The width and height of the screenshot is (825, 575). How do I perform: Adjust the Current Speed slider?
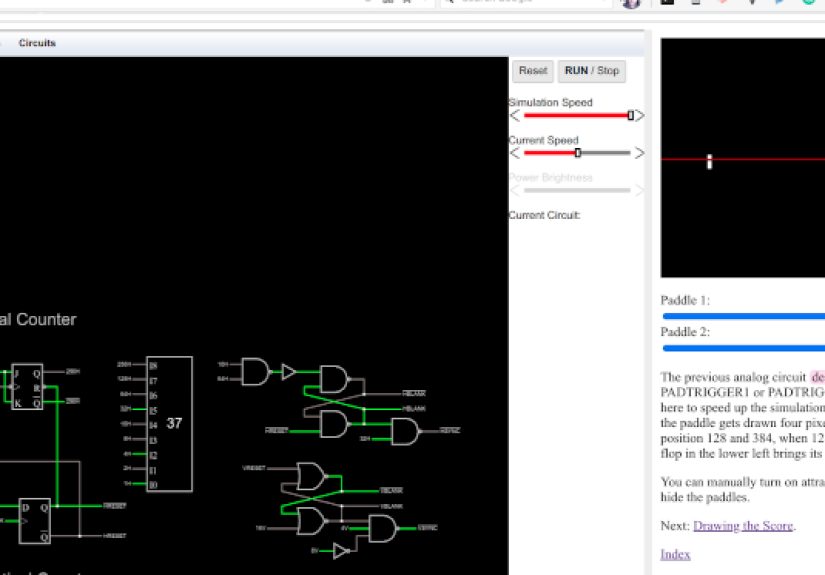pos(577,153)
